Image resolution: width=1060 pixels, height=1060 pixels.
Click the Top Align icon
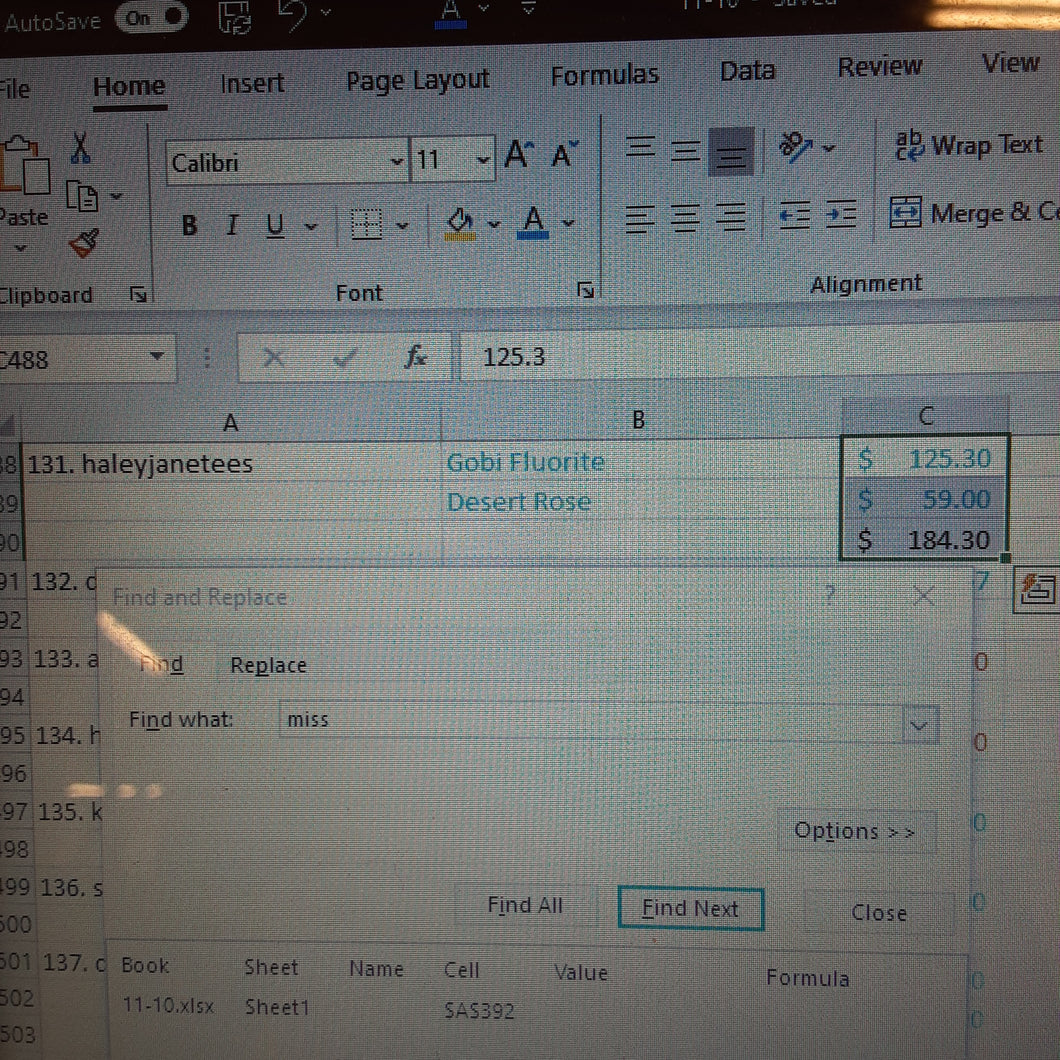point(640,147)
